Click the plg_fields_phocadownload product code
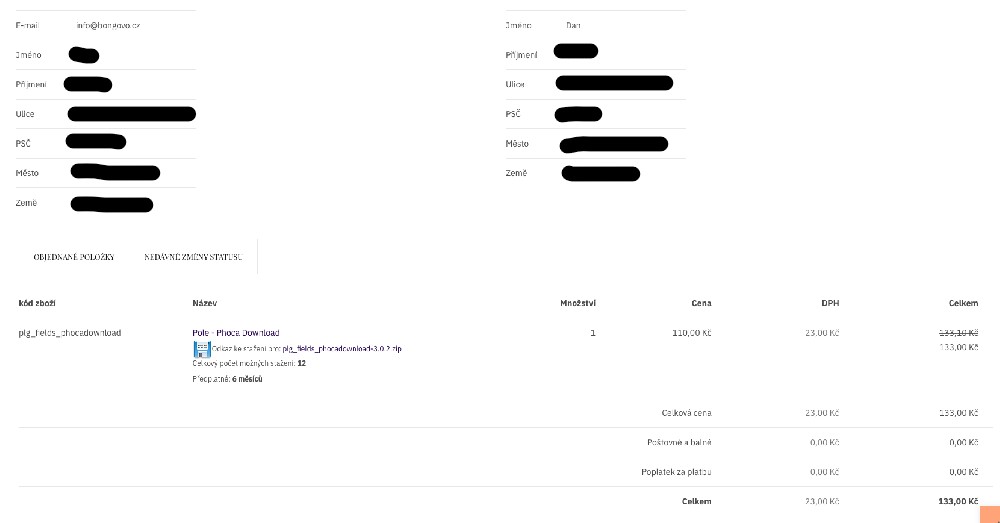This screenshot has width=1000, height=523. 70,332
